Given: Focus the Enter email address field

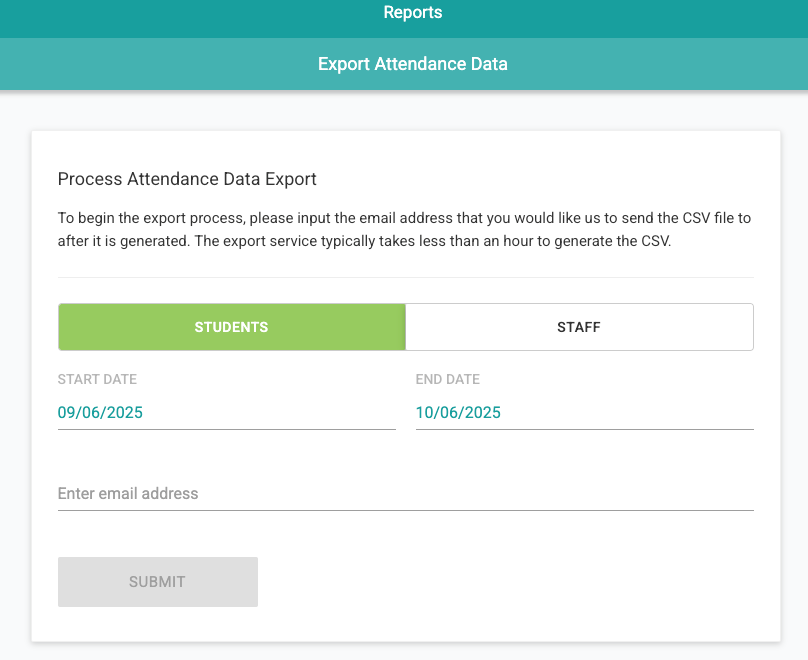Looking at the screenshot, I should (x=405, y=494).
